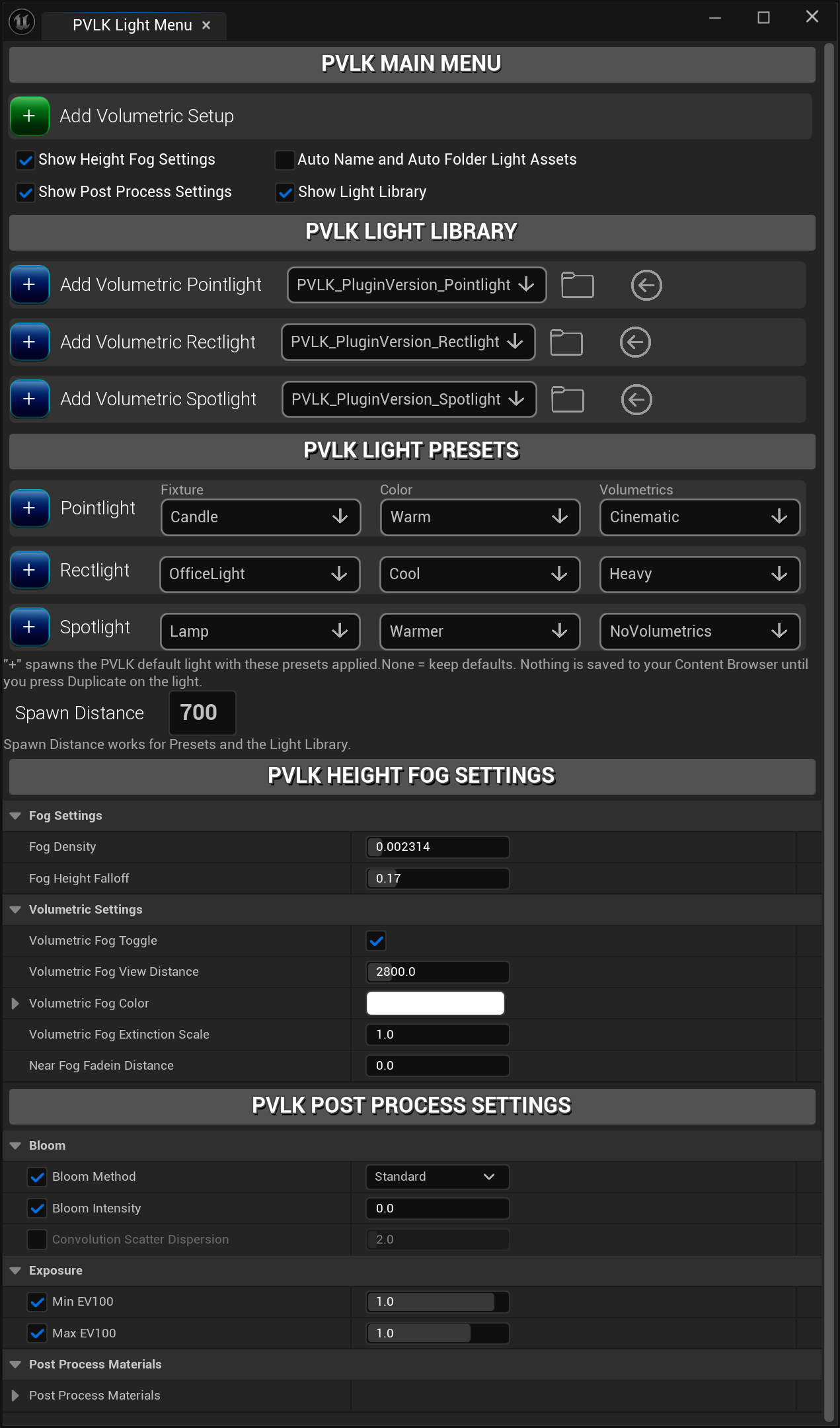Click the back-arrow circle icon in Pointlight row
The height and width of the screenshot is (1428, 840).
pyautogui.click(x=646, y=285)
